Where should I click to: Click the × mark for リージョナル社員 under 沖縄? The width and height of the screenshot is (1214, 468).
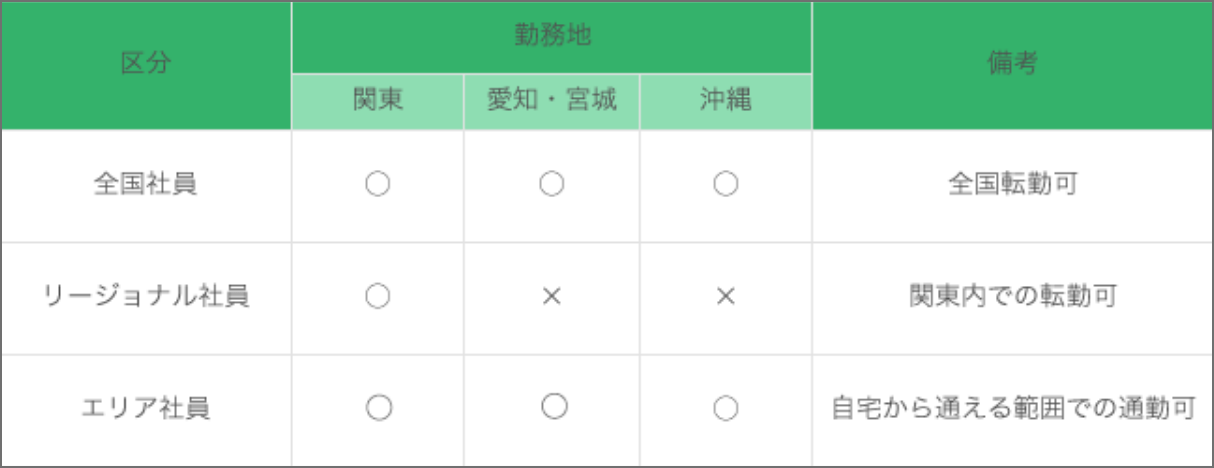click(726, 297)
